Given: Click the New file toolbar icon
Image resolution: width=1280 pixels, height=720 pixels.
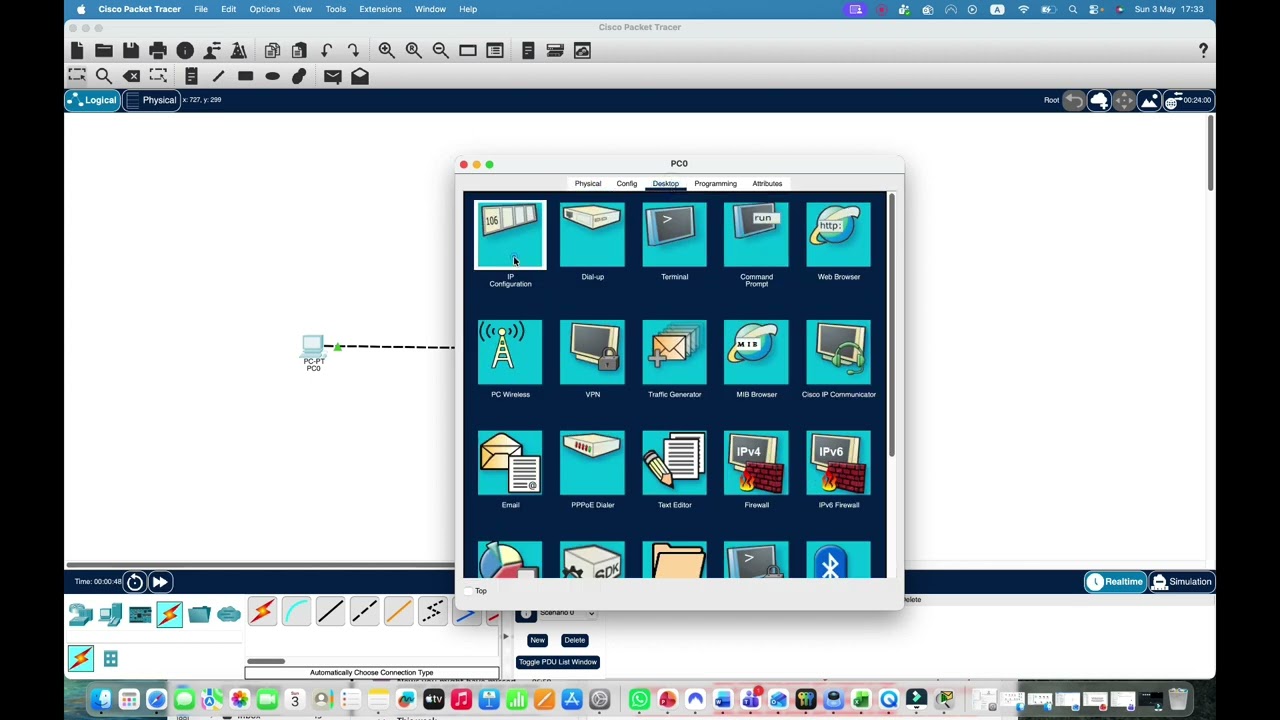Looking at the screenshot, I should [77, 50].
